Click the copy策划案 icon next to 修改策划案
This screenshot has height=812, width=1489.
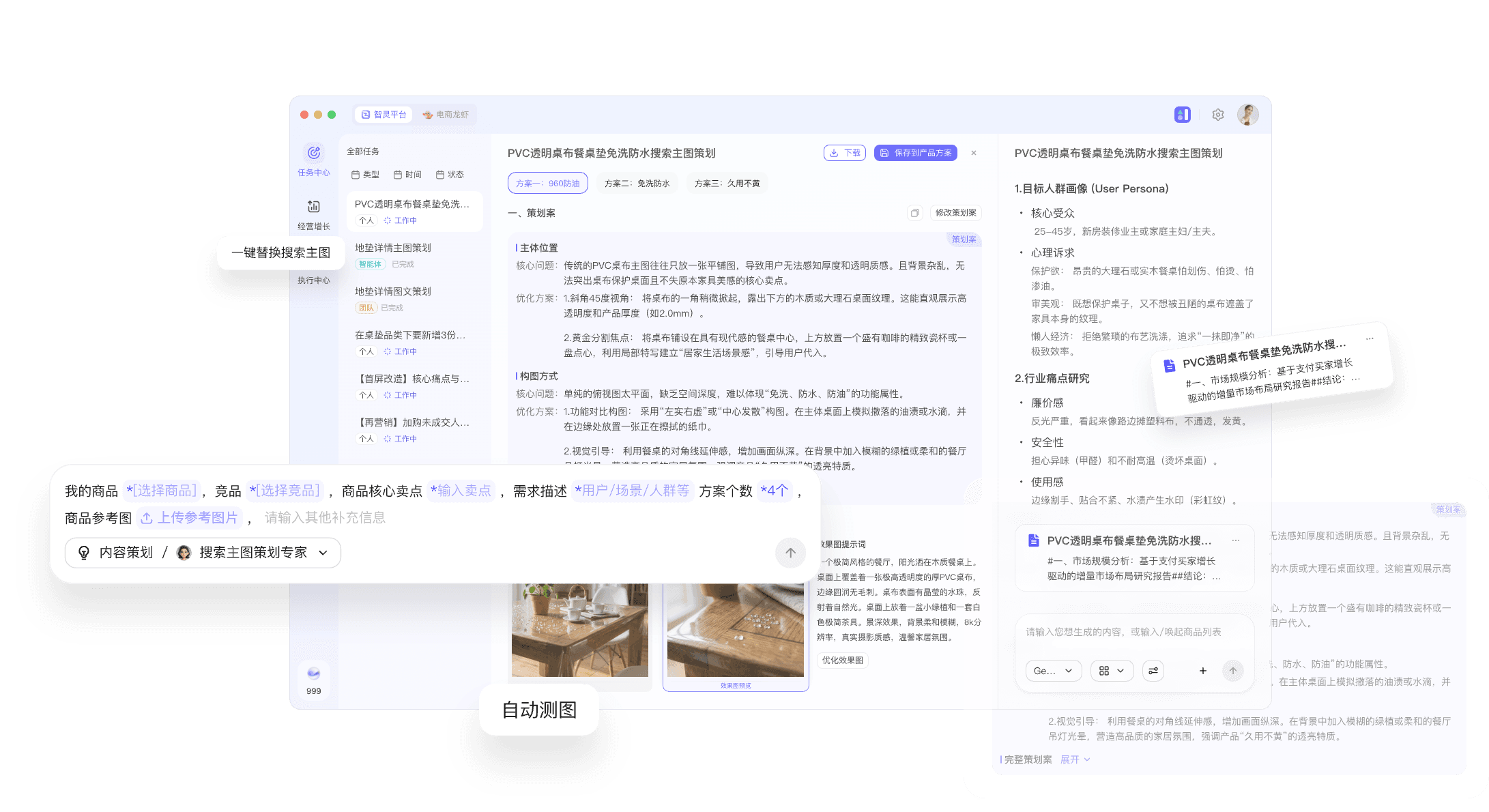click(x=915, y=212)
